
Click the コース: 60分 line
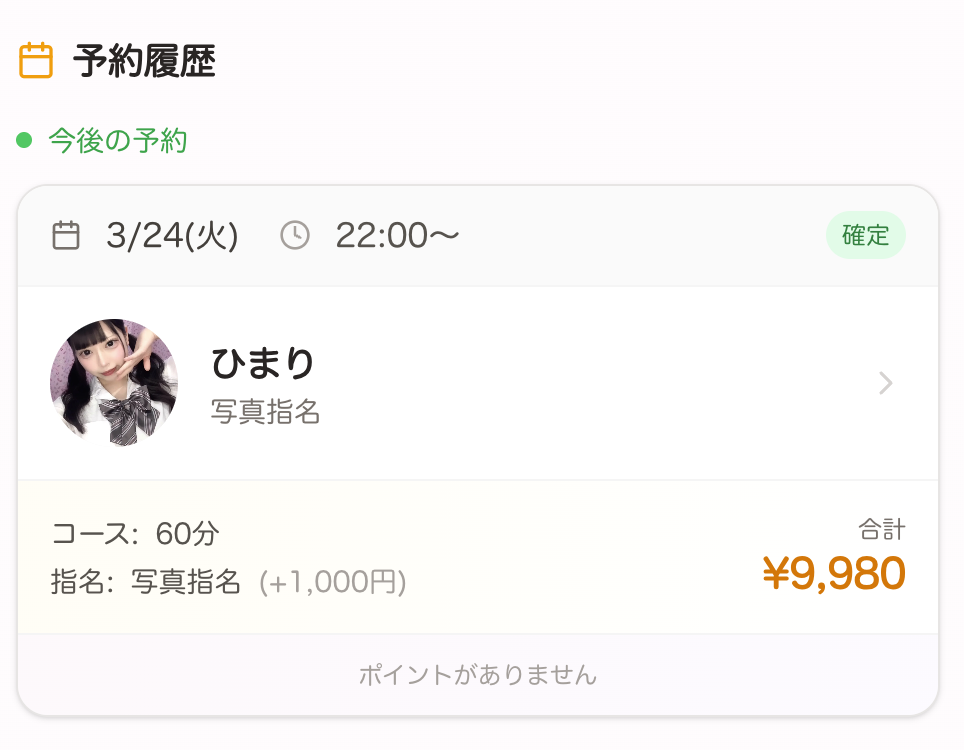[x=135, y=534]
